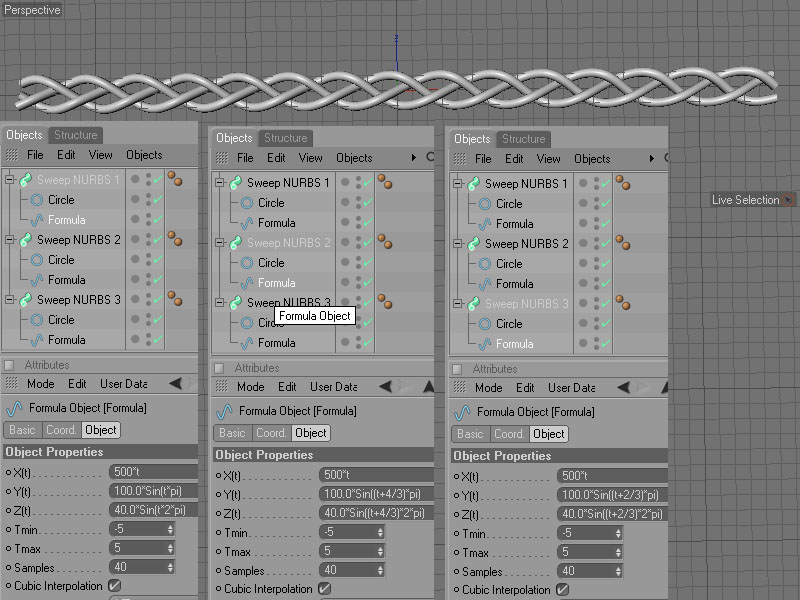Click Phong tag of Sweep NURBS 2, left panel
800x600 pixels.
[x=174, y=239]
